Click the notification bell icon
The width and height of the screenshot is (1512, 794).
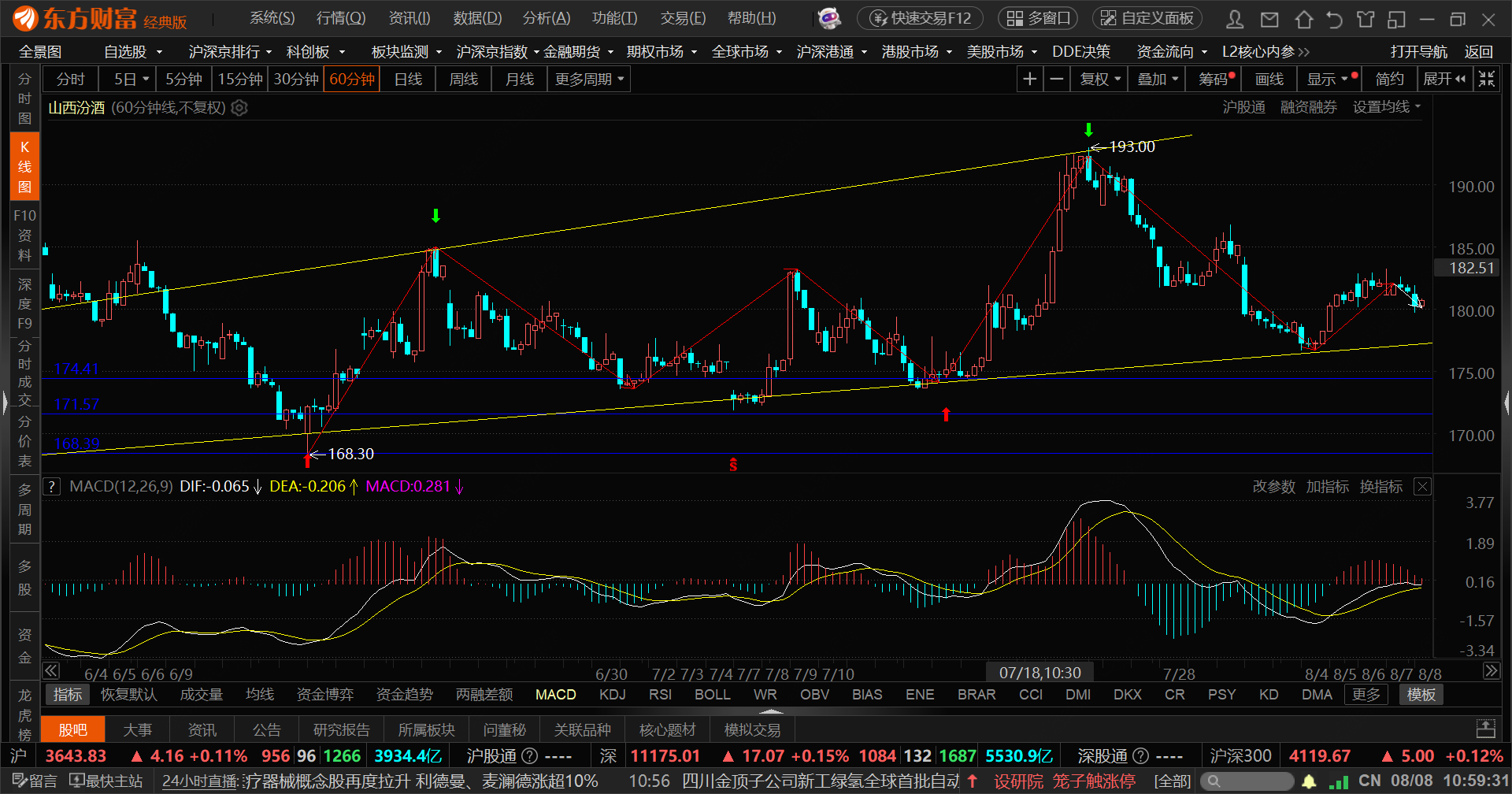[1309, 781]
